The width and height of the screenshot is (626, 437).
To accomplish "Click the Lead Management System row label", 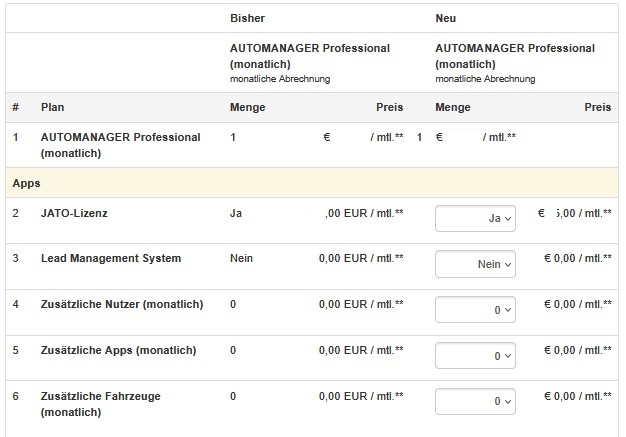I will (110, 258).
